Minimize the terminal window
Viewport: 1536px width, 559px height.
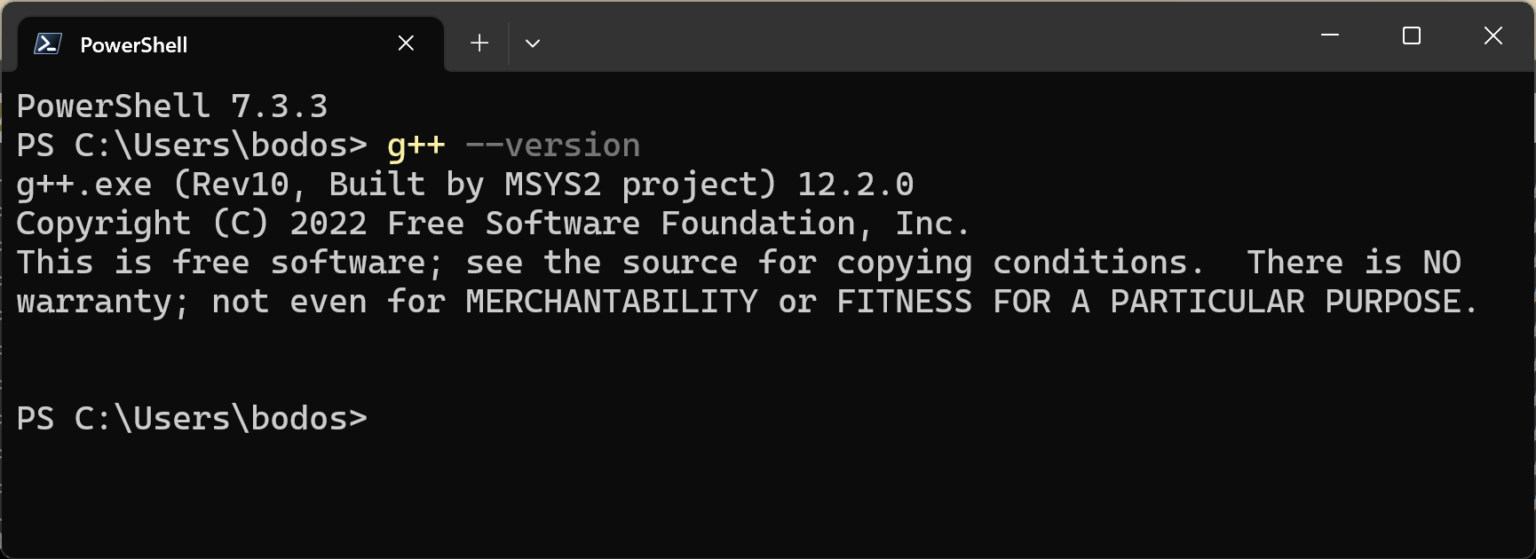click(x=1330, y=36)
